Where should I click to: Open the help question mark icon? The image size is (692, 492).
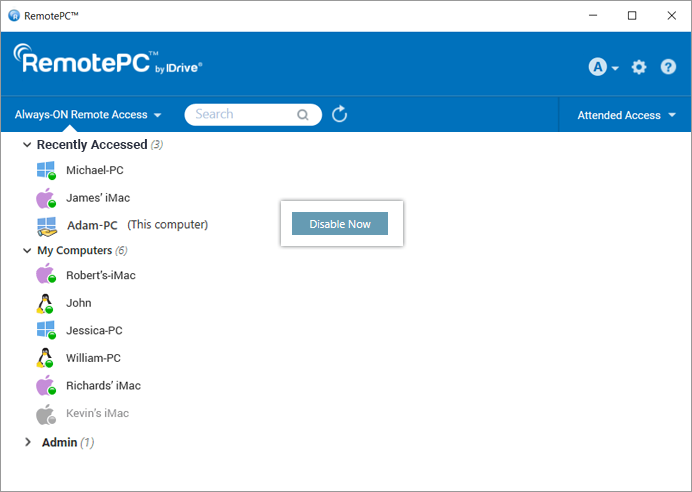[668, 67]
